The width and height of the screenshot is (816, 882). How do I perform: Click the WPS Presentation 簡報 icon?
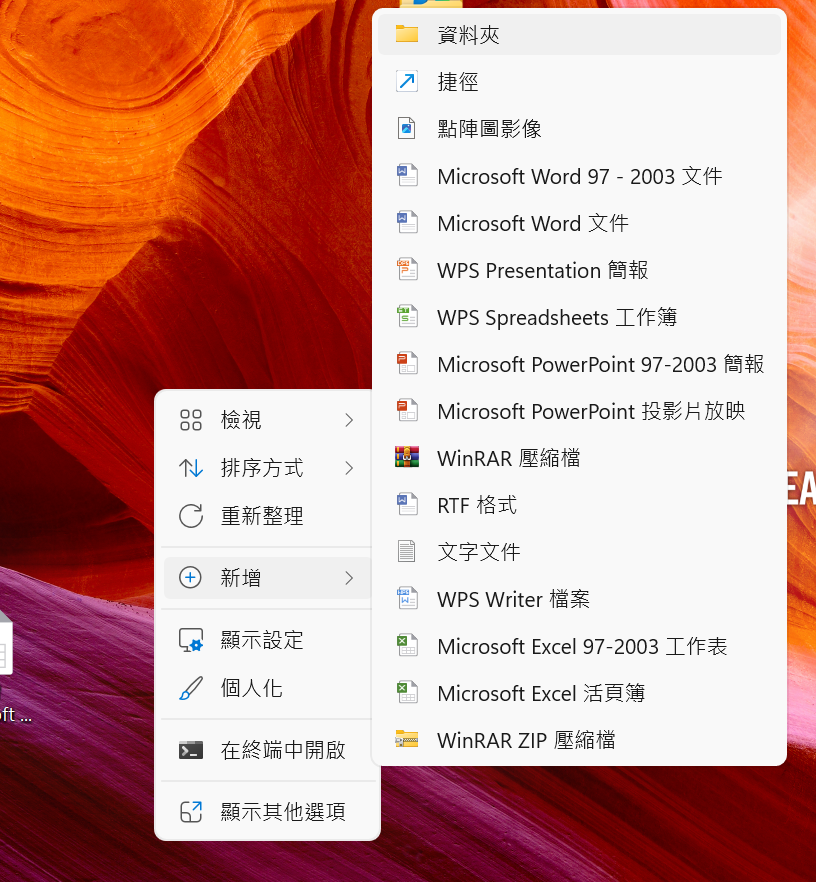(x=407, y=269)
